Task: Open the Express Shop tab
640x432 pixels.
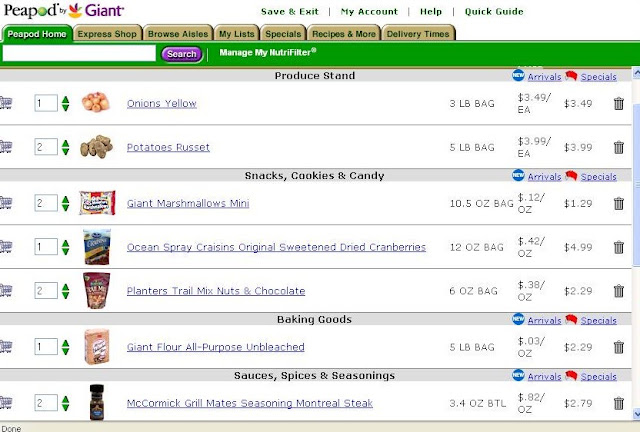Action: pyautogui.click(x=107, y=34)
